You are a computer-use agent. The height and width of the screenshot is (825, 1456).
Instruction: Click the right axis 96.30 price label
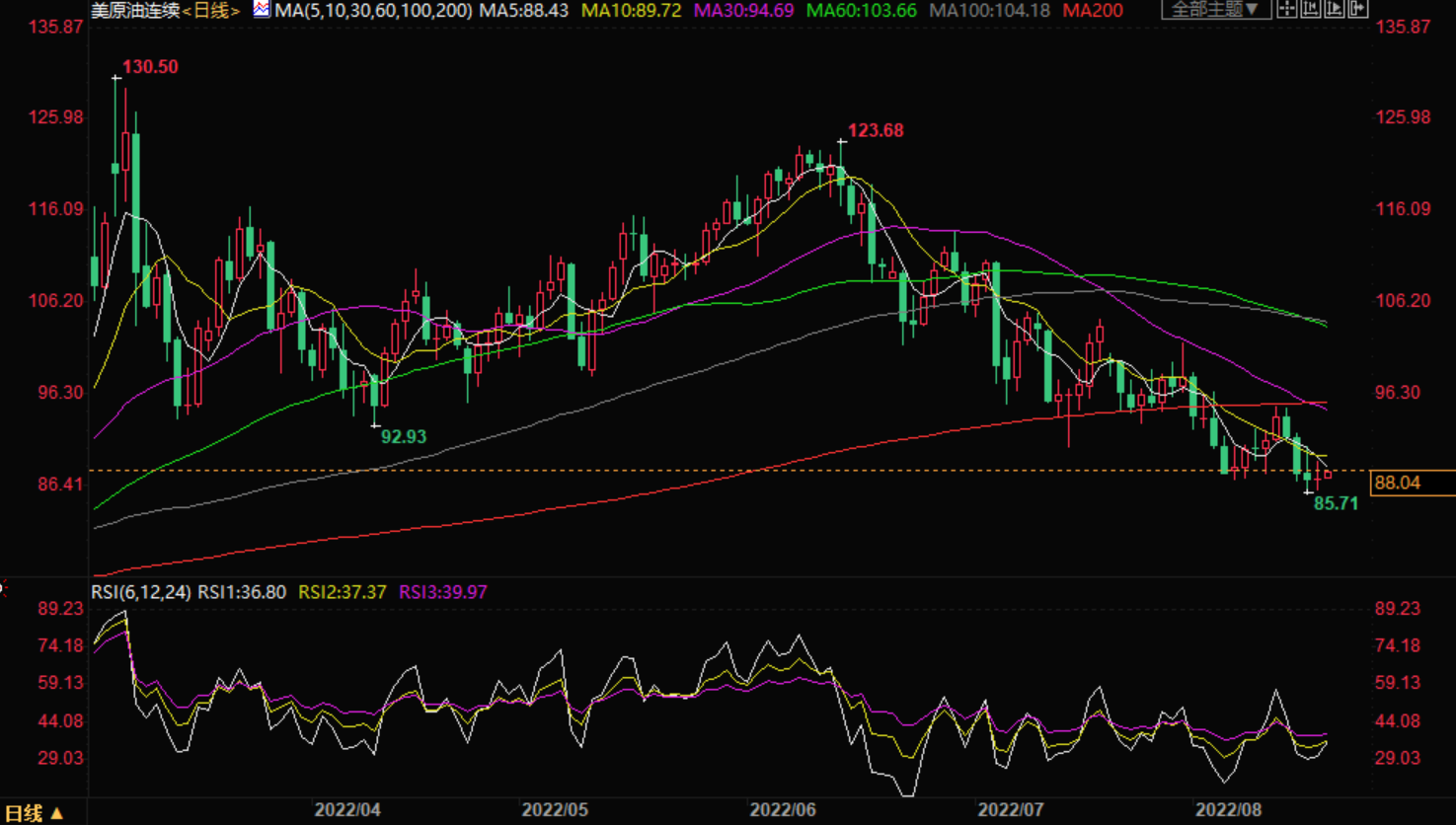click(1398, 393)
